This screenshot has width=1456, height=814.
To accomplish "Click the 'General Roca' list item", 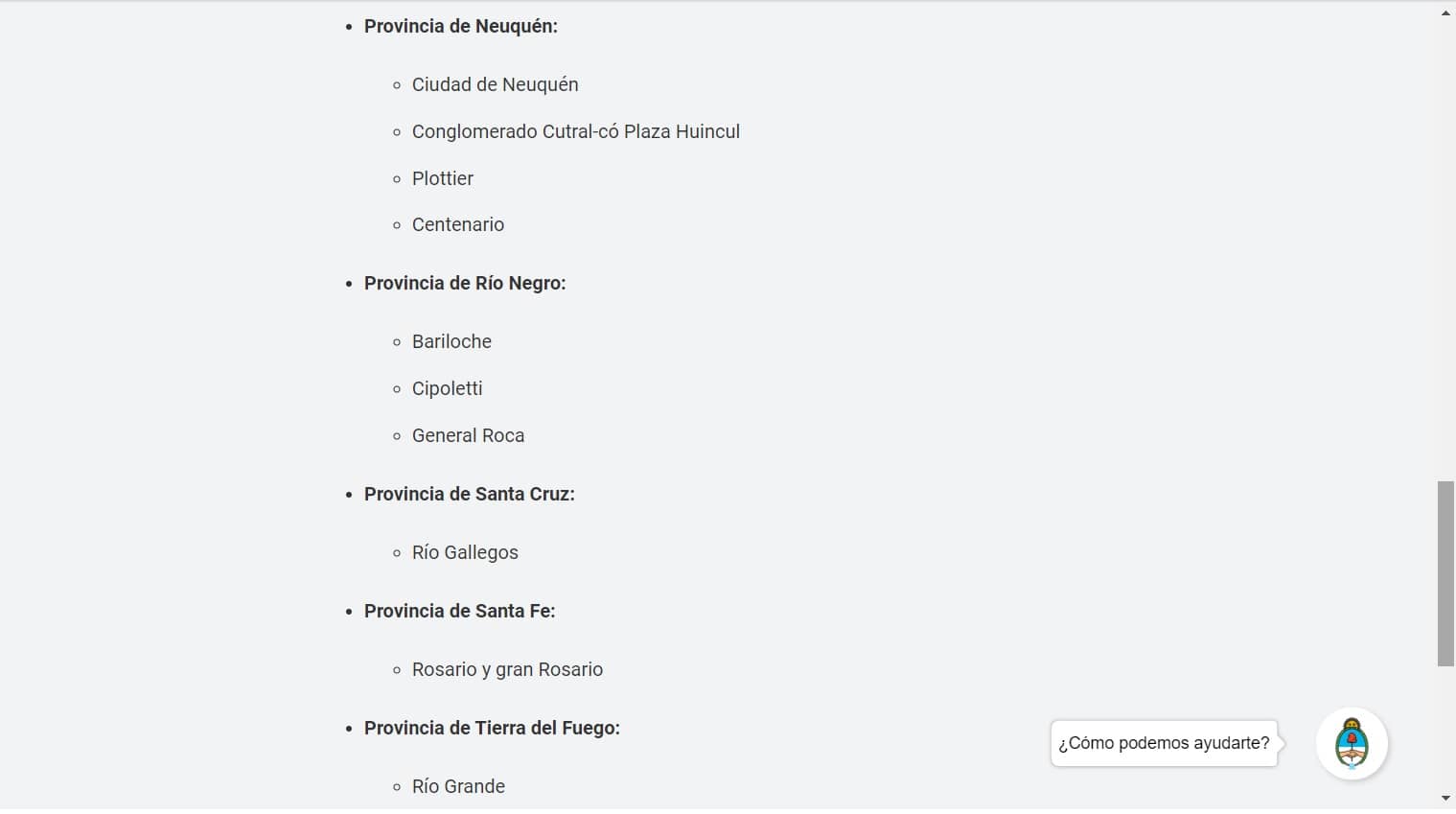I will click(469, 435).
